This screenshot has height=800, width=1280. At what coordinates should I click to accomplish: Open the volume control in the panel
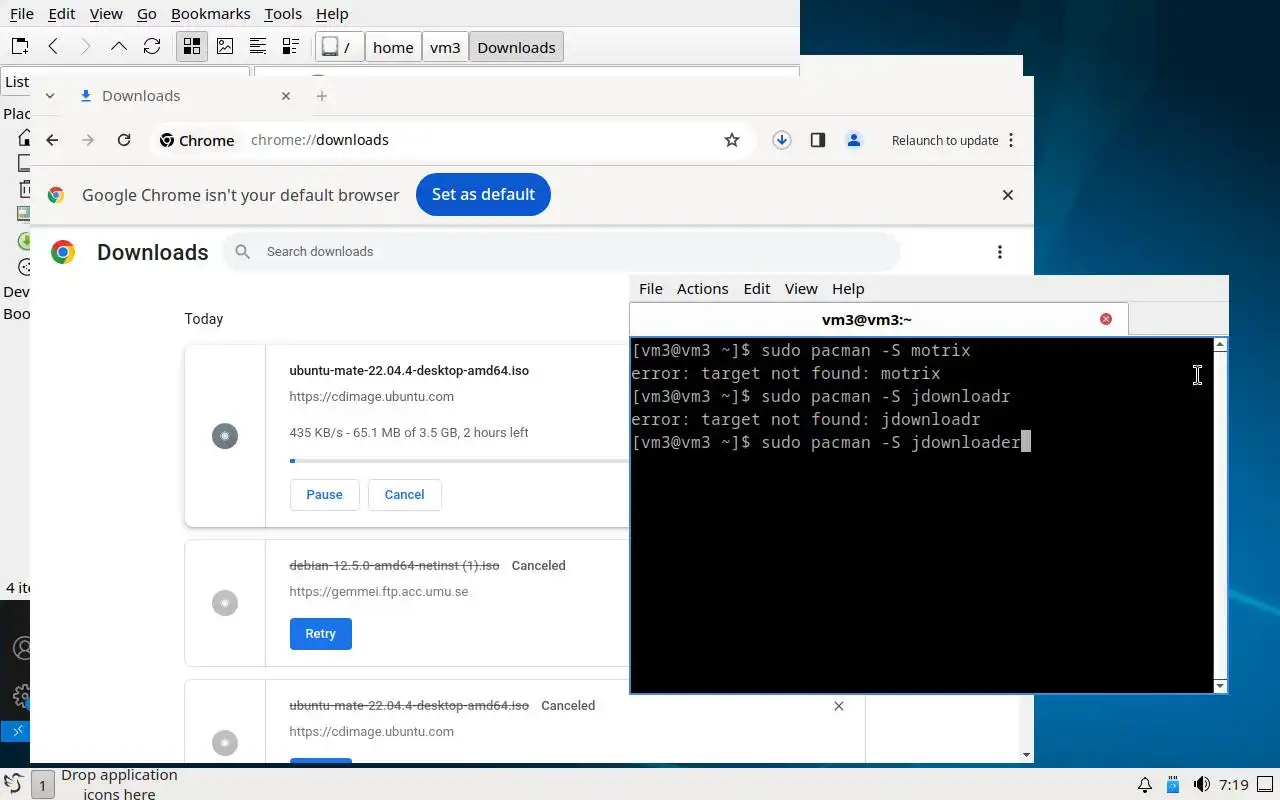point(1202,785)
